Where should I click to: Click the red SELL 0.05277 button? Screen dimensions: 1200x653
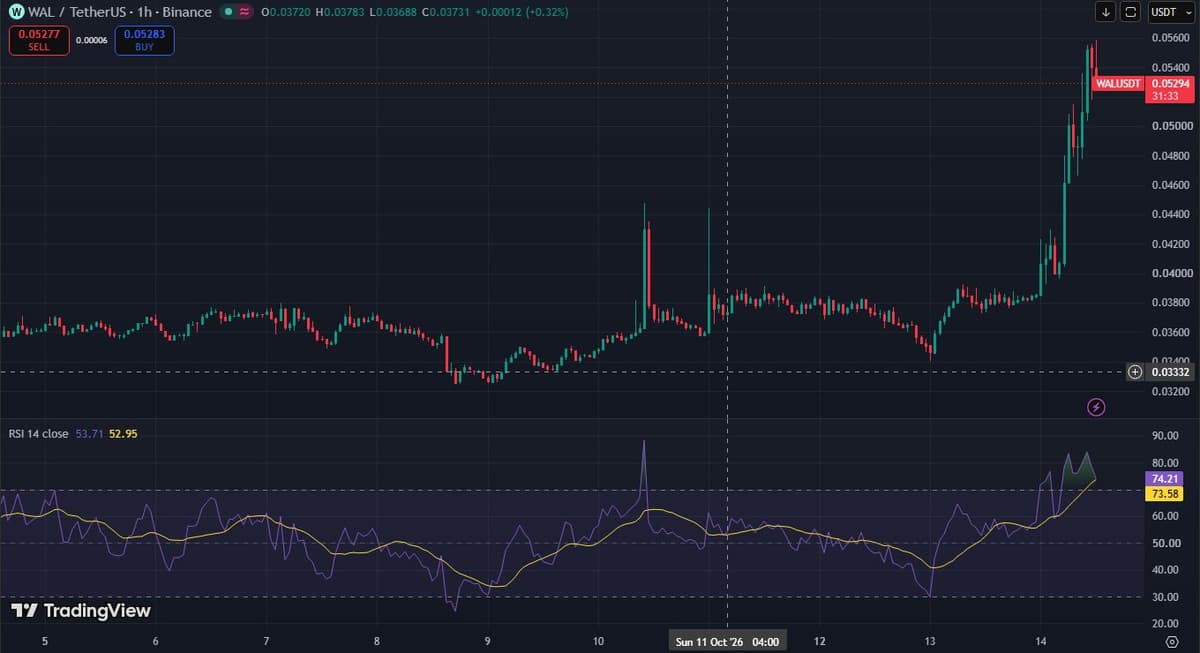click(39, 40)
